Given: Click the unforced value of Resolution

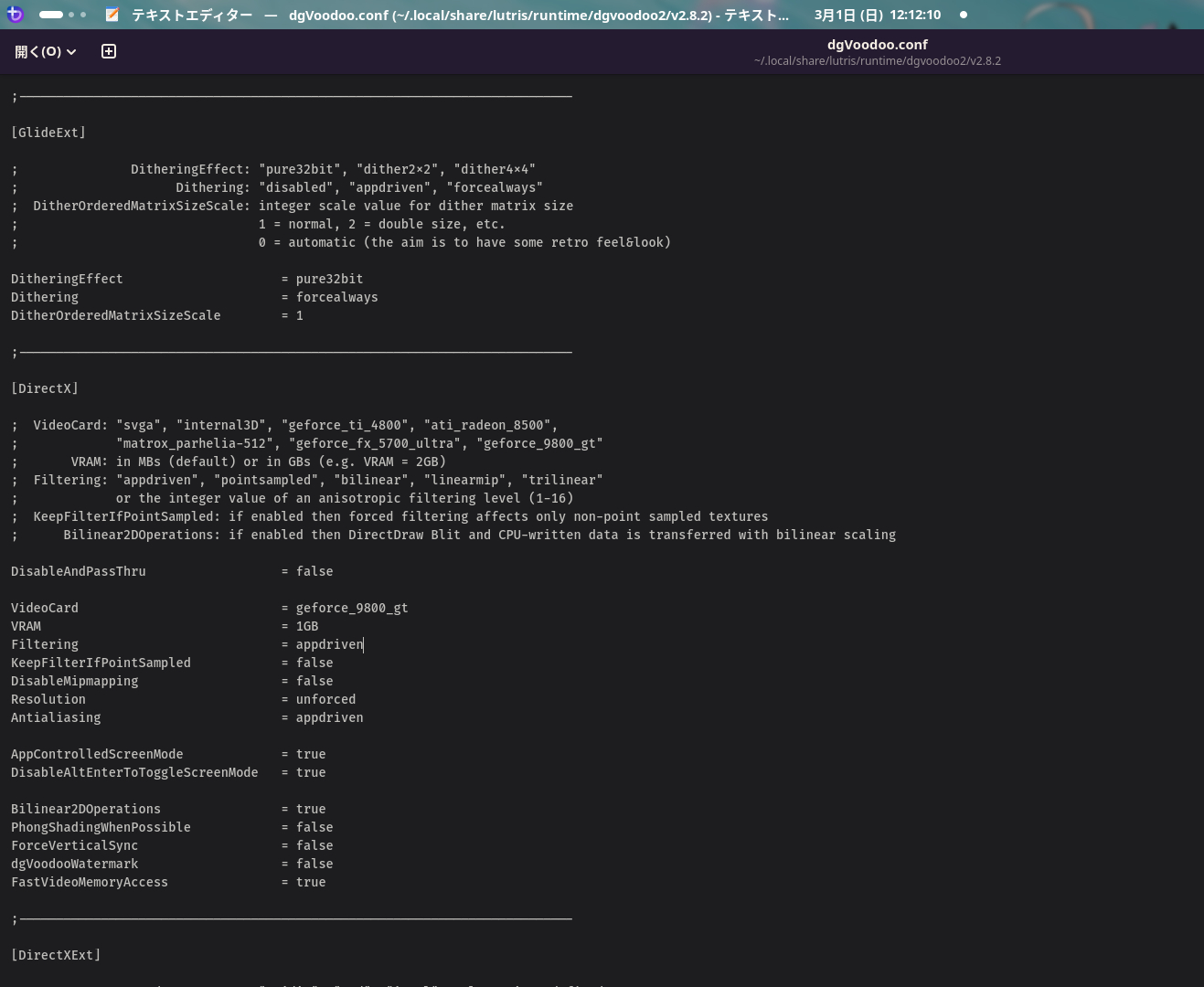Looking at the screenshot, I should click(325, 699).
